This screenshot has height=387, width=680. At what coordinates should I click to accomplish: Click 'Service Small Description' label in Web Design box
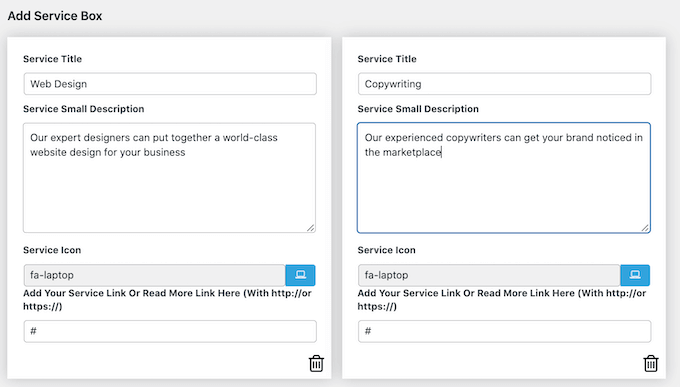coord(84,109)
